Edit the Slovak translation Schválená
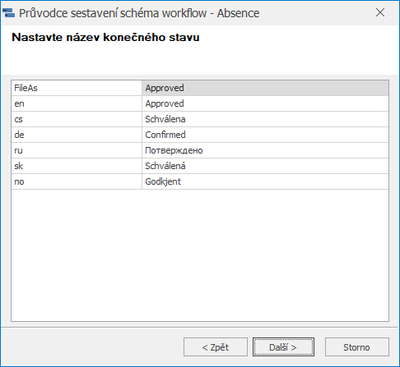Image resolution: width=400 pixels, height=367 pixels. coord(265,166)
